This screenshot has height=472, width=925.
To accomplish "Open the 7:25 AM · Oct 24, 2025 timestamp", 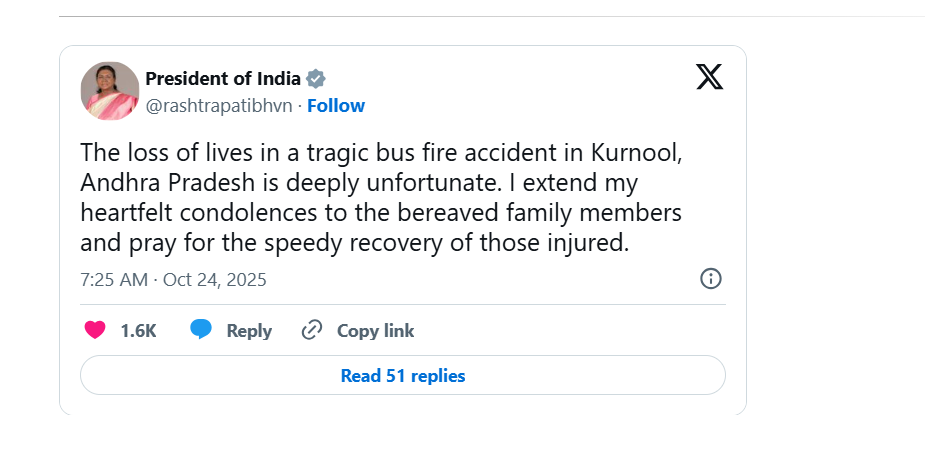I will (x=173, y=280).
